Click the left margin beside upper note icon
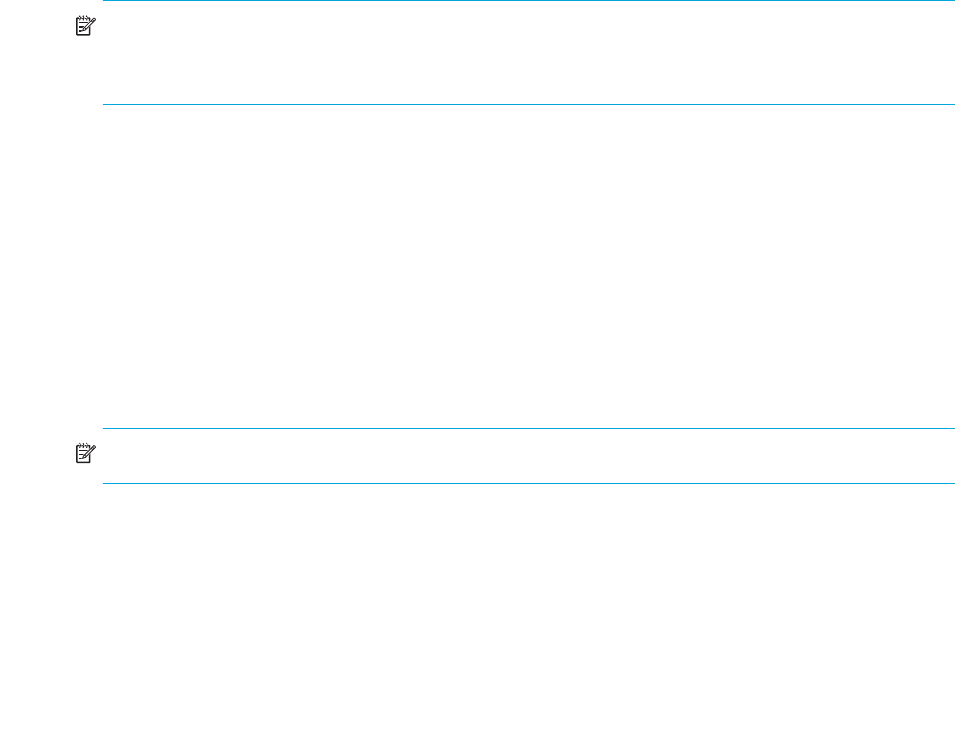This screenshot has width=955, height=753. click(x=37, y=26)
